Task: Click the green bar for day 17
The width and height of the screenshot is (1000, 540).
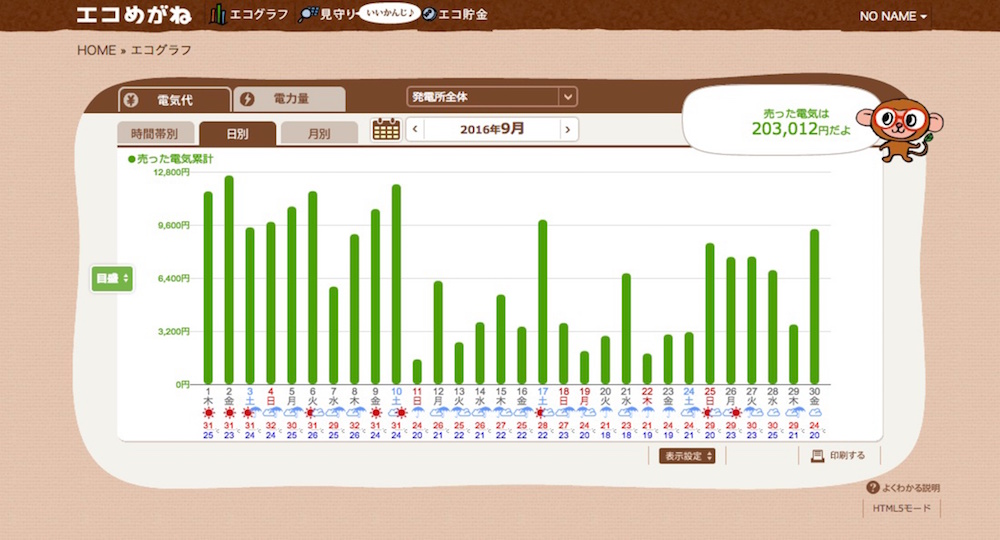Action: [x=542, y=300]
